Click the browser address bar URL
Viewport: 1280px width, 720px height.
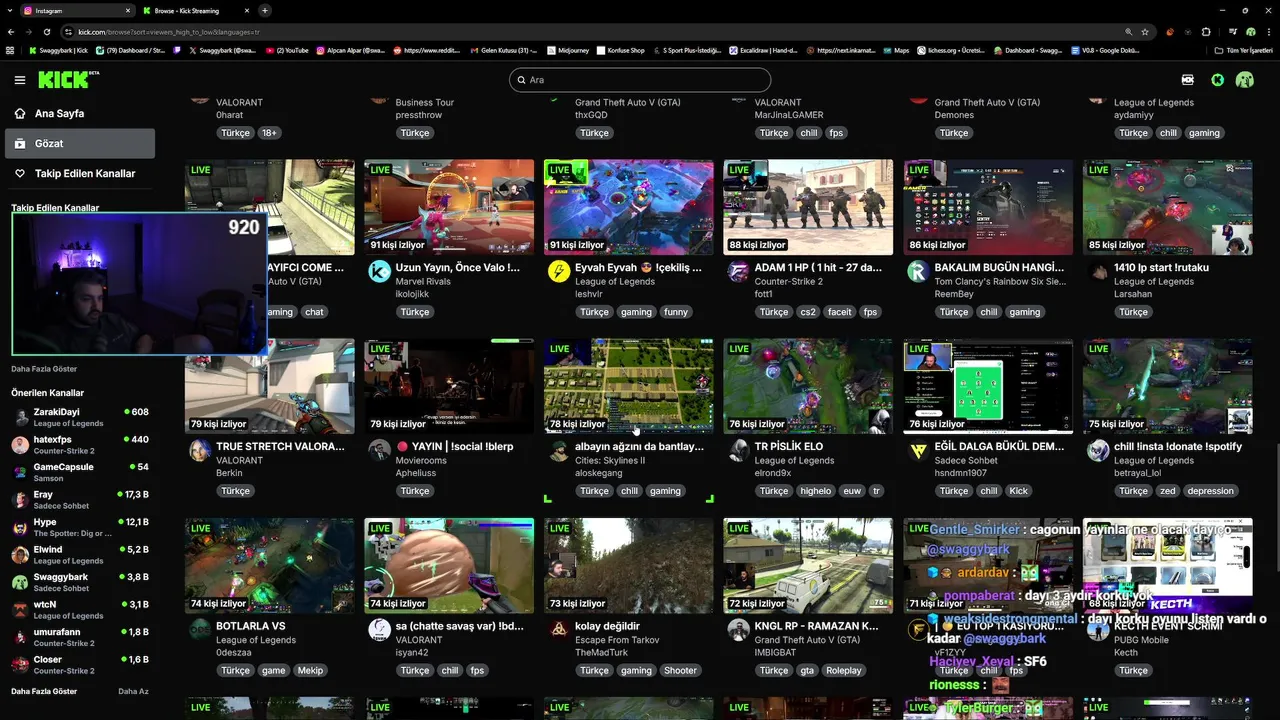(x=169, y=32)
